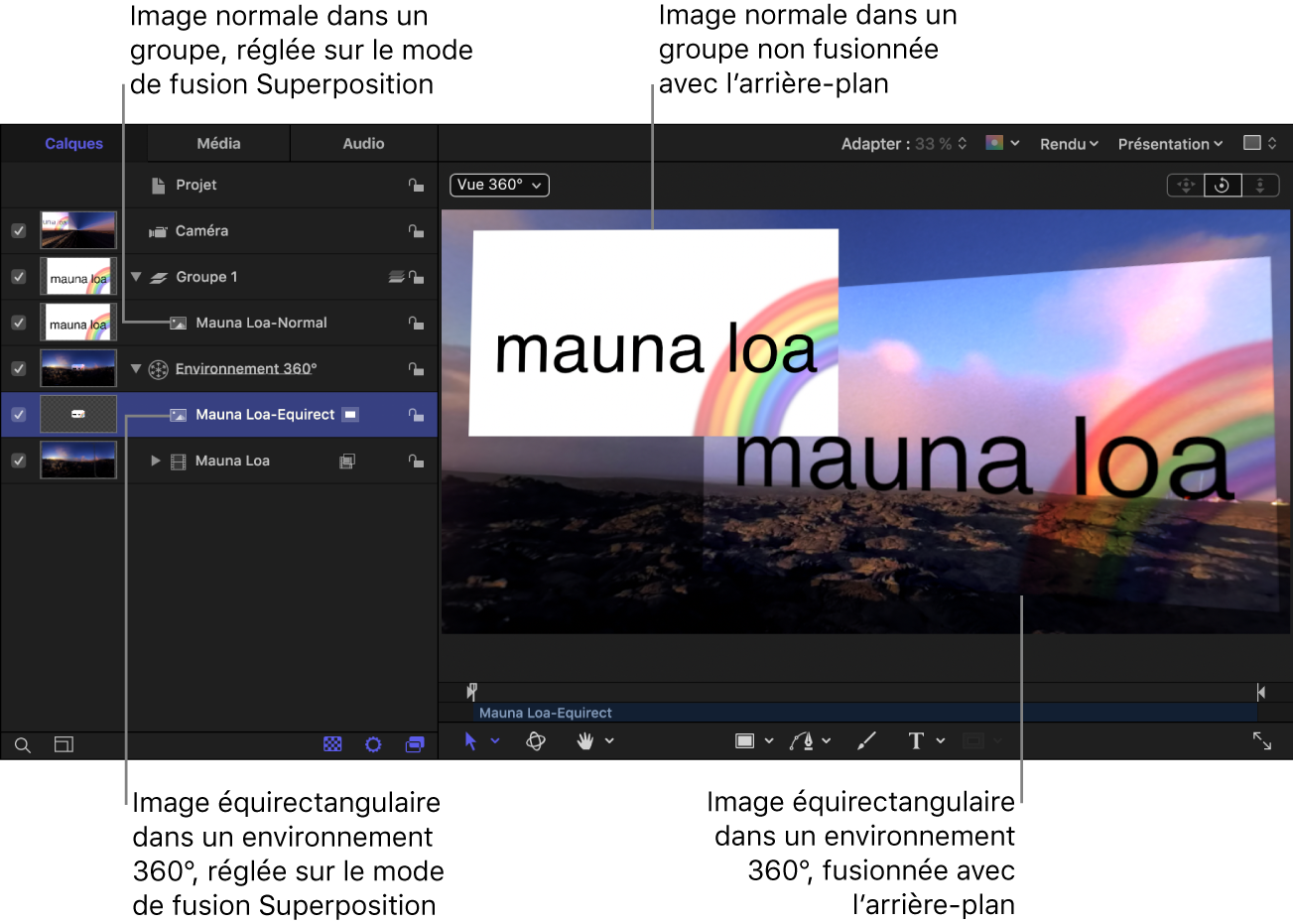
Task: Select the Paint Stroke tool
Action: point(865,740)
